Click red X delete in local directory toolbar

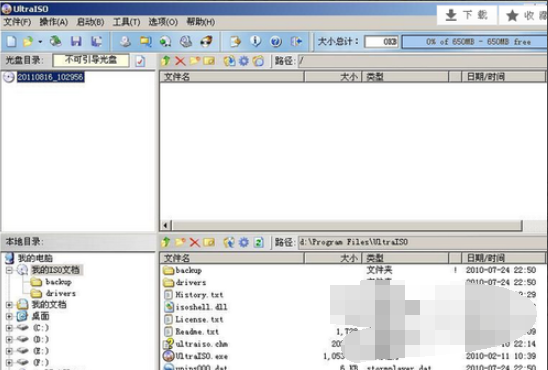point(194,242)
